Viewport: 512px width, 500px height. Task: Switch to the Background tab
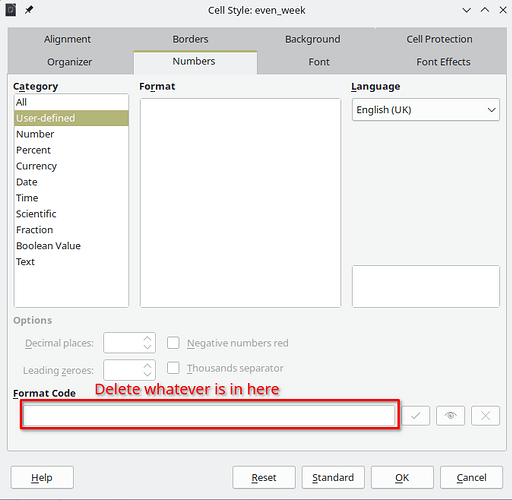pyautogui.click(x=313, y=39)
